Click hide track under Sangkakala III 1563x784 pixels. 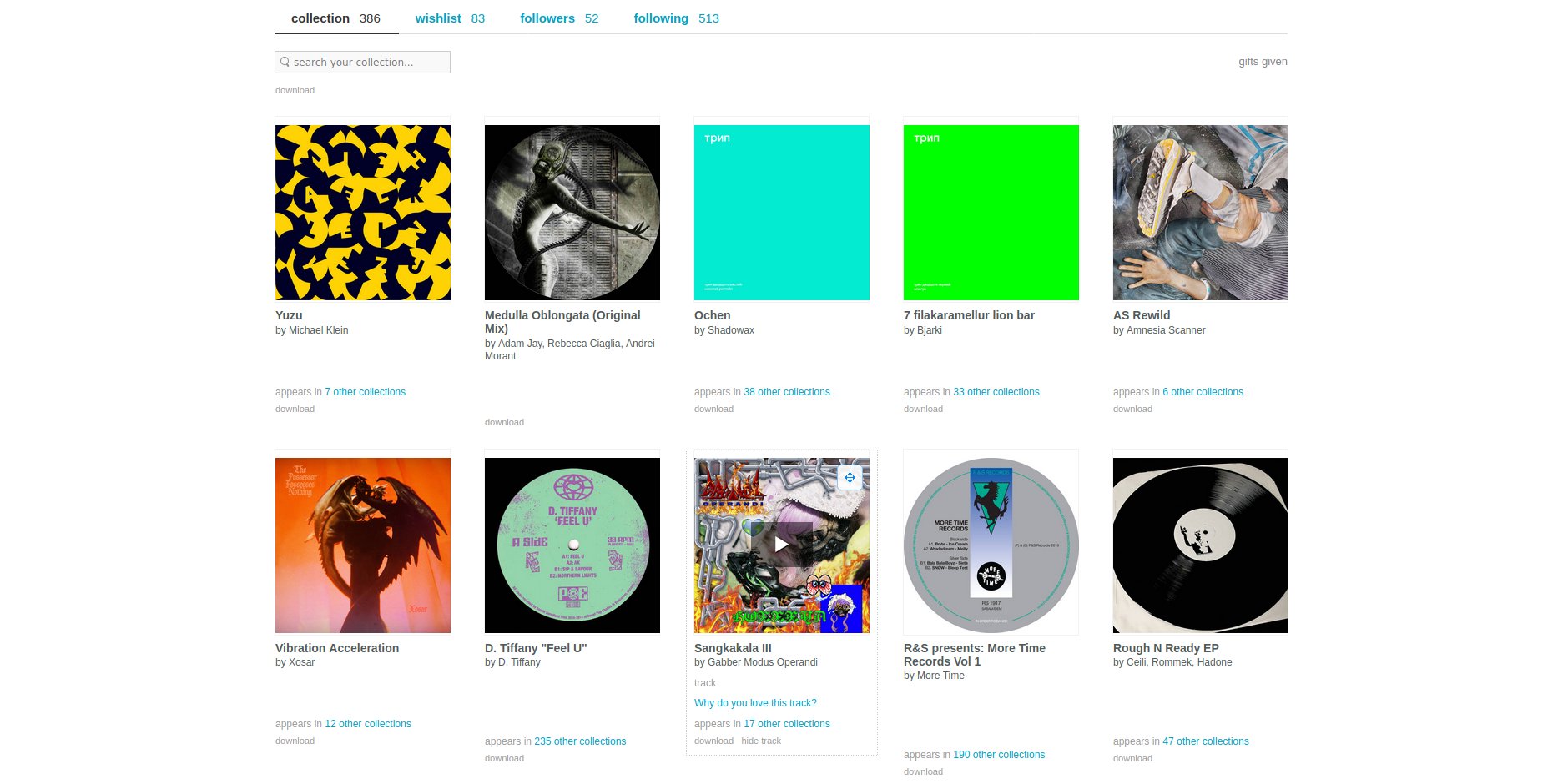[762, 741]
